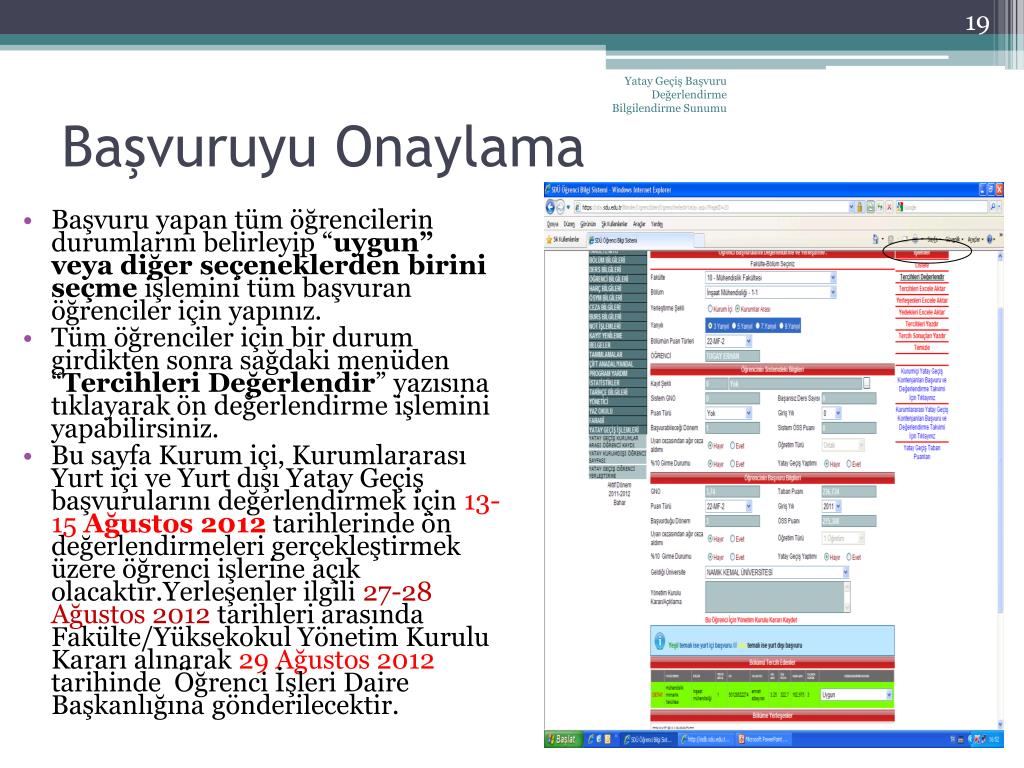Open the address bar history dropdown arrow
The width and height of the screenshot is (1024, 768).
pyautogui.click(x=852, y=207)
